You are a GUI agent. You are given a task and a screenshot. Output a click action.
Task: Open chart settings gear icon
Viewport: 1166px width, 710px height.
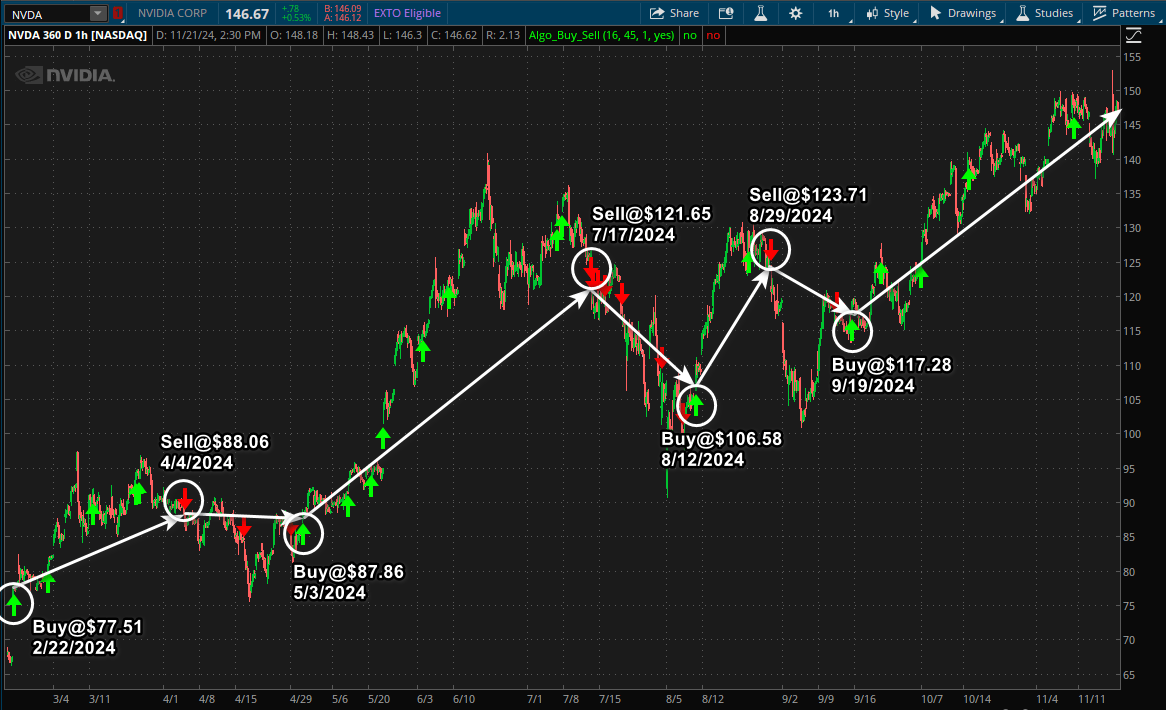coord(795,13)
